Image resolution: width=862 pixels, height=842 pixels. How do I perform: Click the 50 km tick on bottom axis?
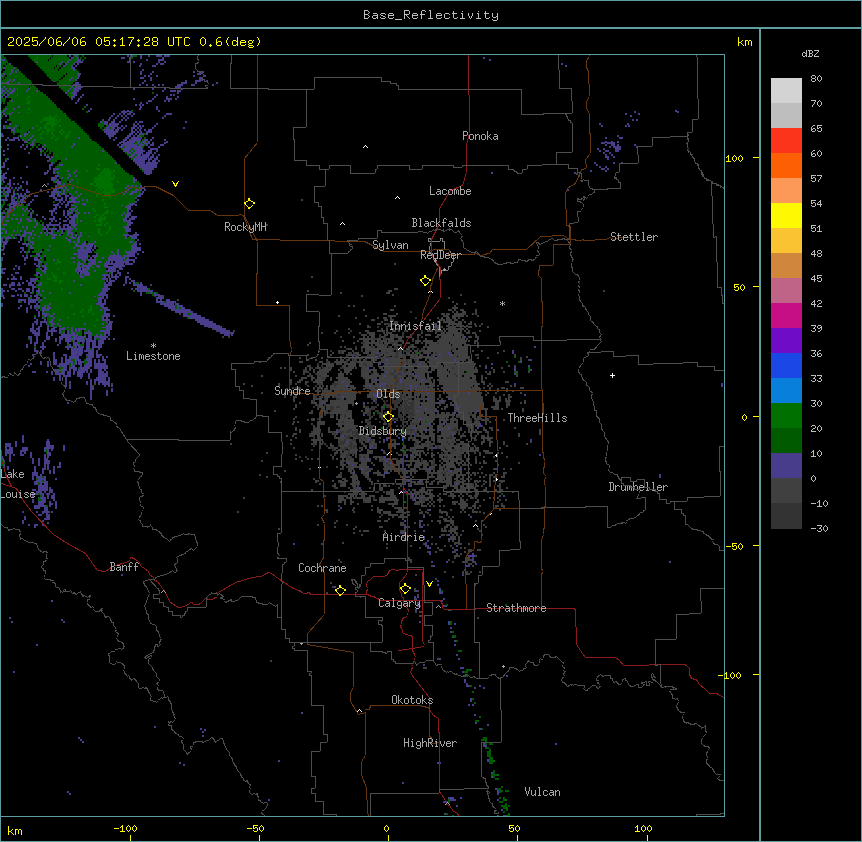pyautogui.click(x=514, y=828)
